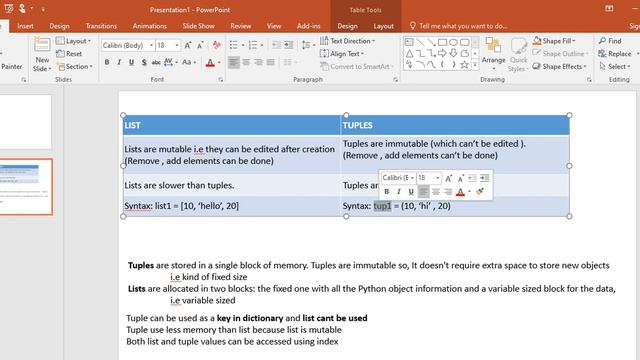Insert a right arrow shape
The image size is (640, 360).
click(442, 53)
